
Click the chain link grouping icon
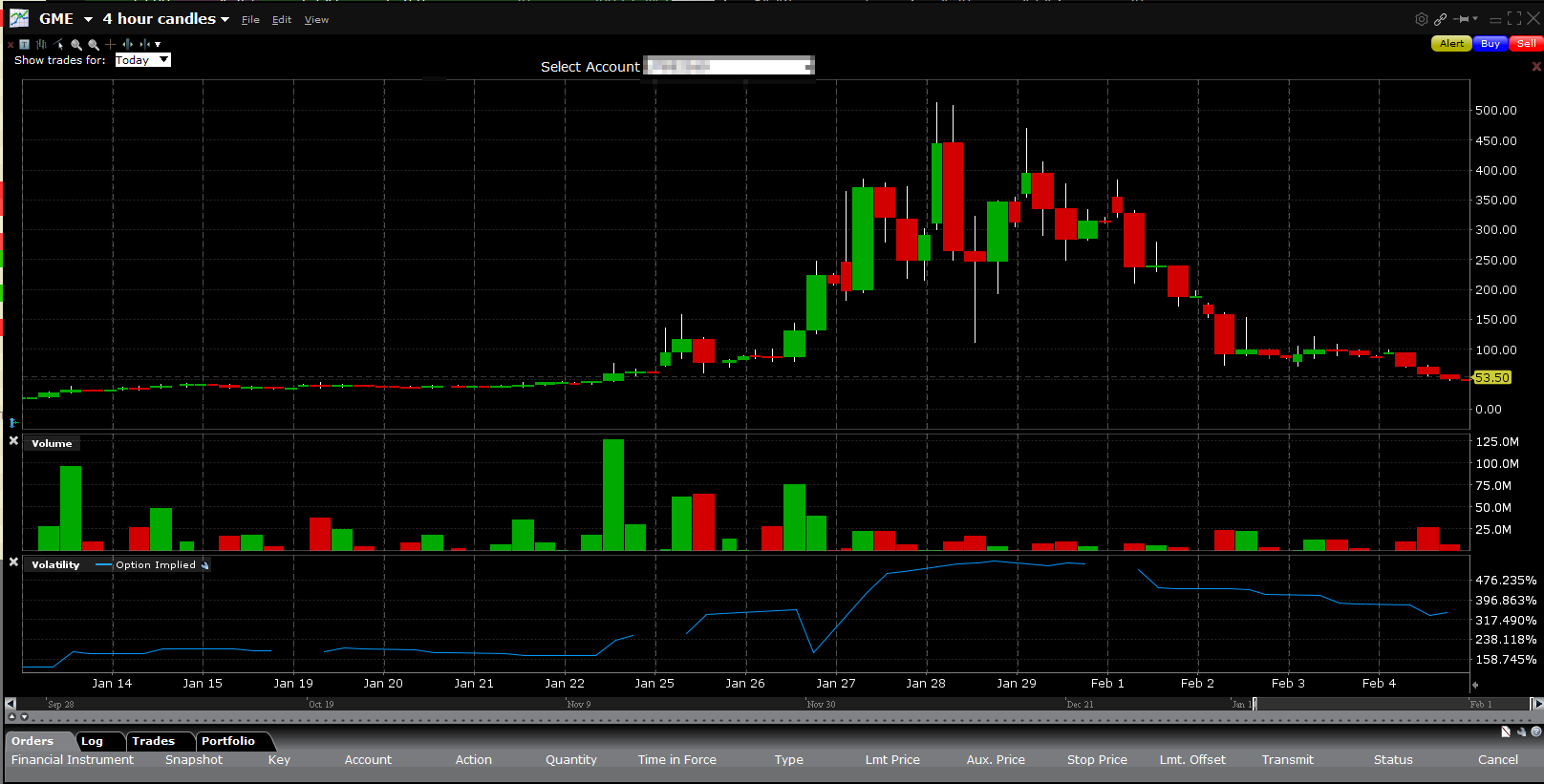1440,19
